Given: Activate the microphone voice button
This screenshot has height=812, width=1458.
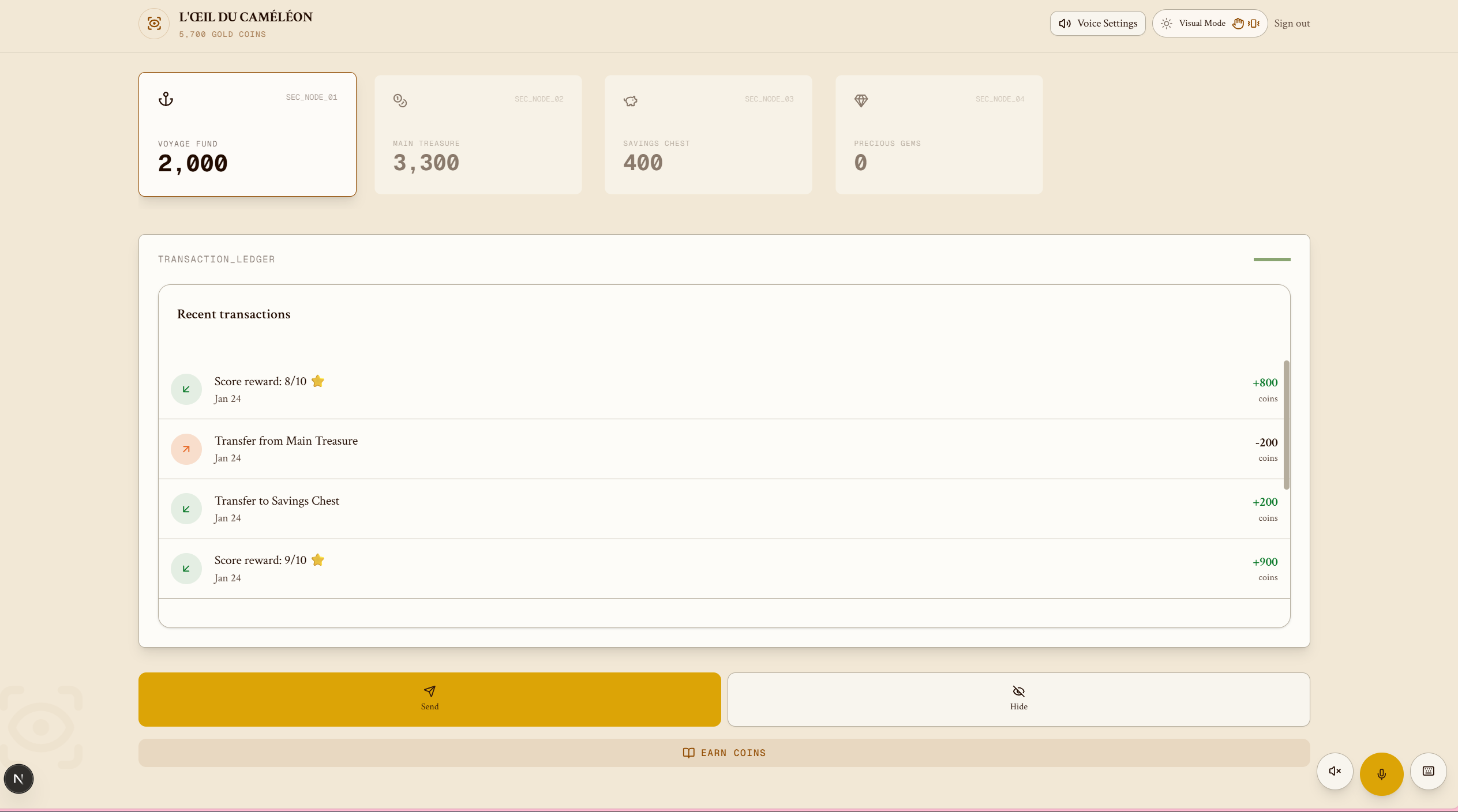Looking at the screenshot, I should (1381, 774).
